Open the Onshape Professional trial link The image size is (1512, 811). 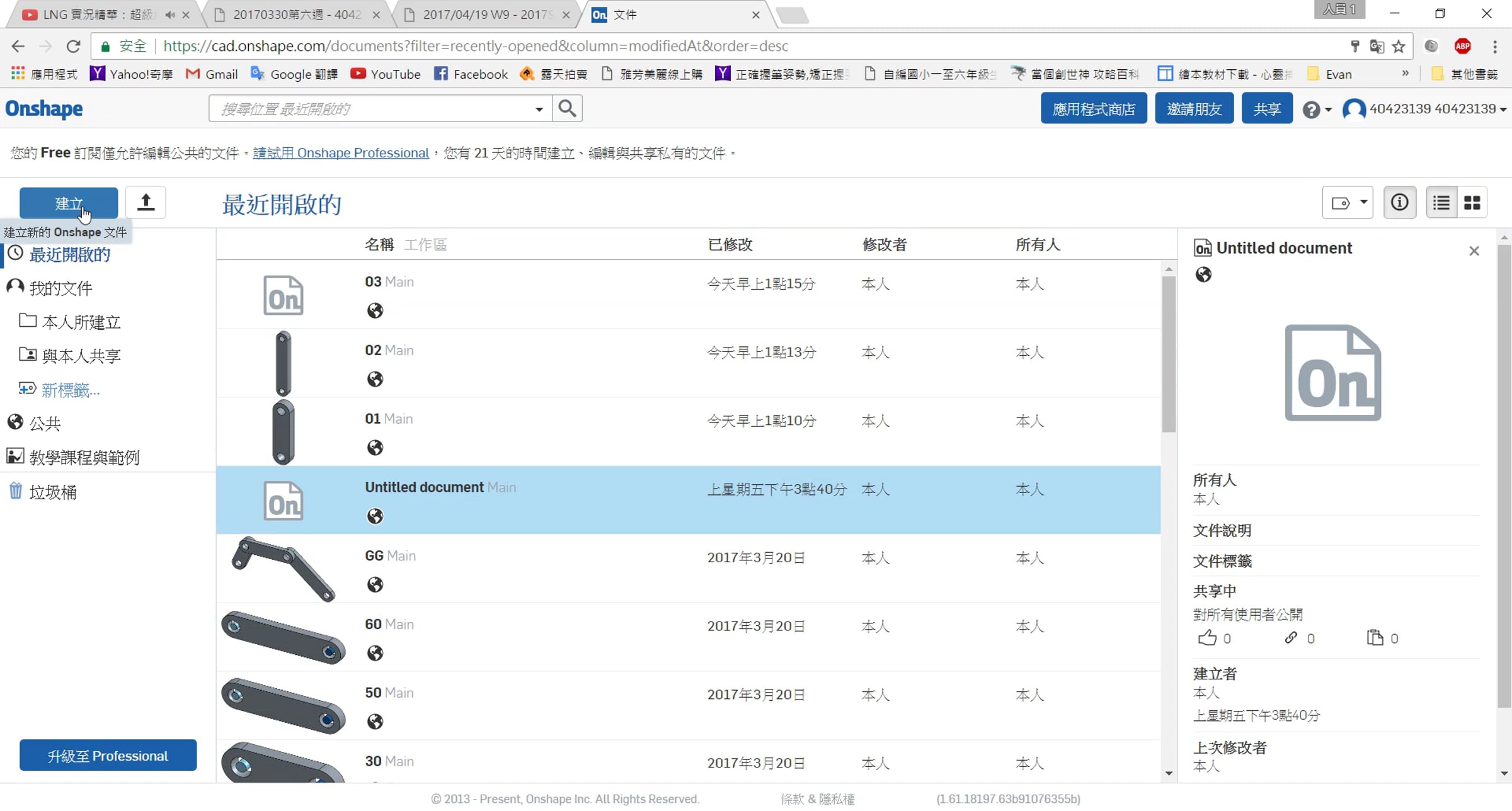[x=341, y=153]
